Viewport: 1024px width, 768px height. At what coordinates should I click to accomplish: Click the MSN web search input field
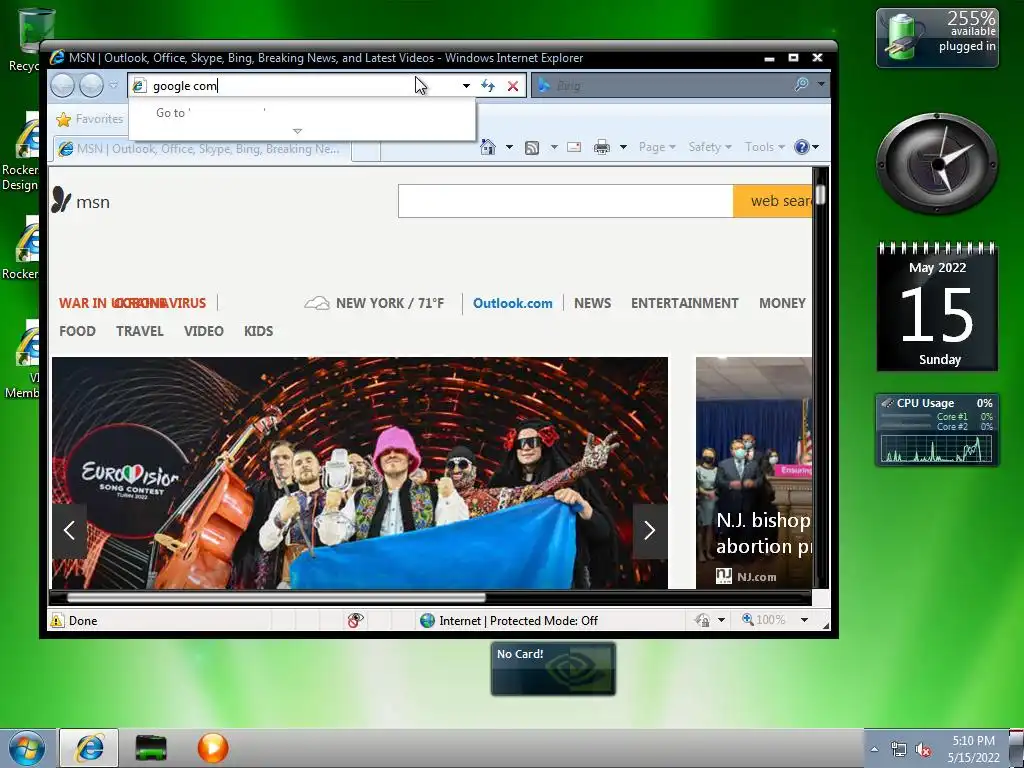(566, 201)
